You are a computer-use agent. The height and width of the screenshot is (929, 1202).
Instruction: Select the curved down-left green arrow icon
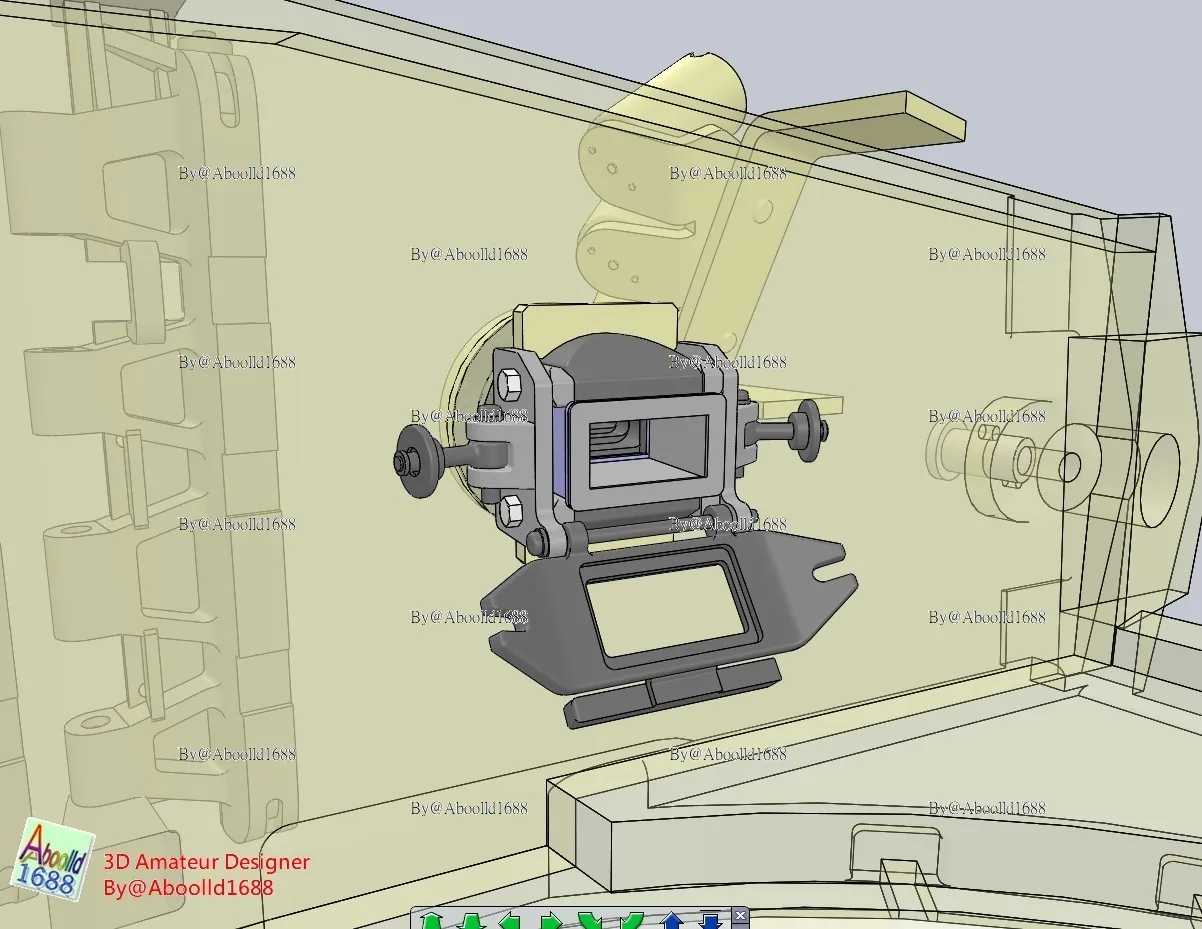pos(589,920)
